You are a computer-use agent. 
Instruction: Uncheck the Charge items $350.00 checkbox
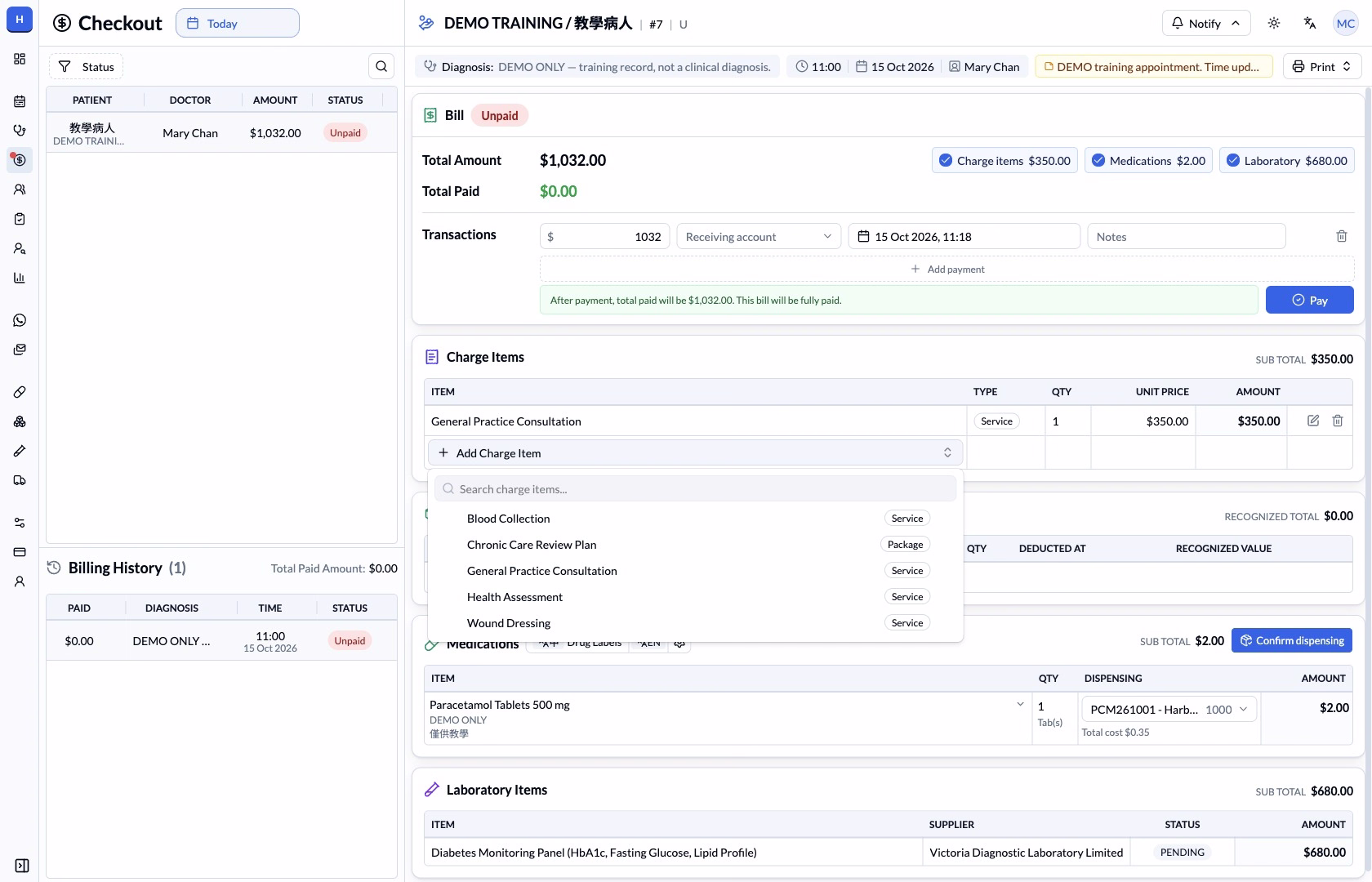[x=946, y=160]
